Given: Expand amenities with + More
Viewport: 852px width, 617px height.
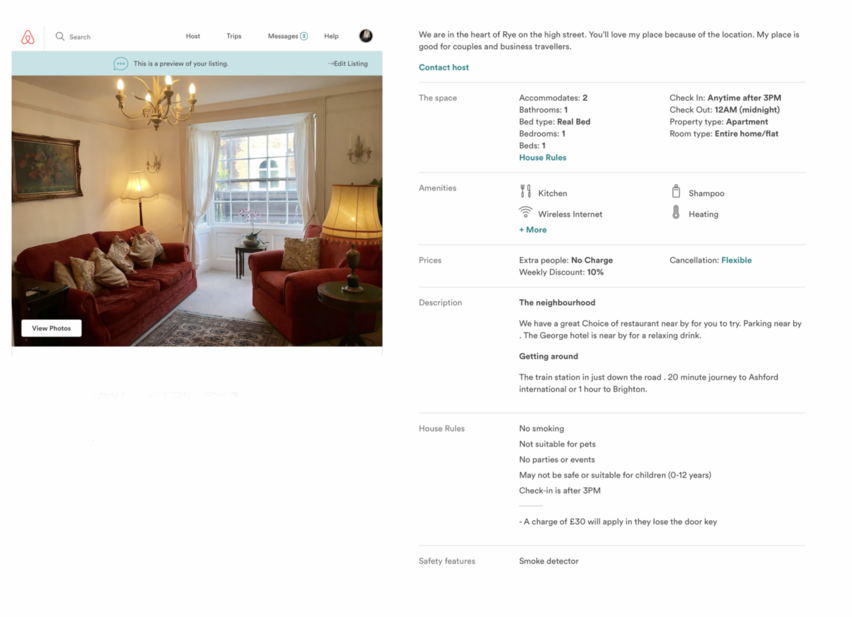Looking at the screenshot, I should click(x=533, y=230).
